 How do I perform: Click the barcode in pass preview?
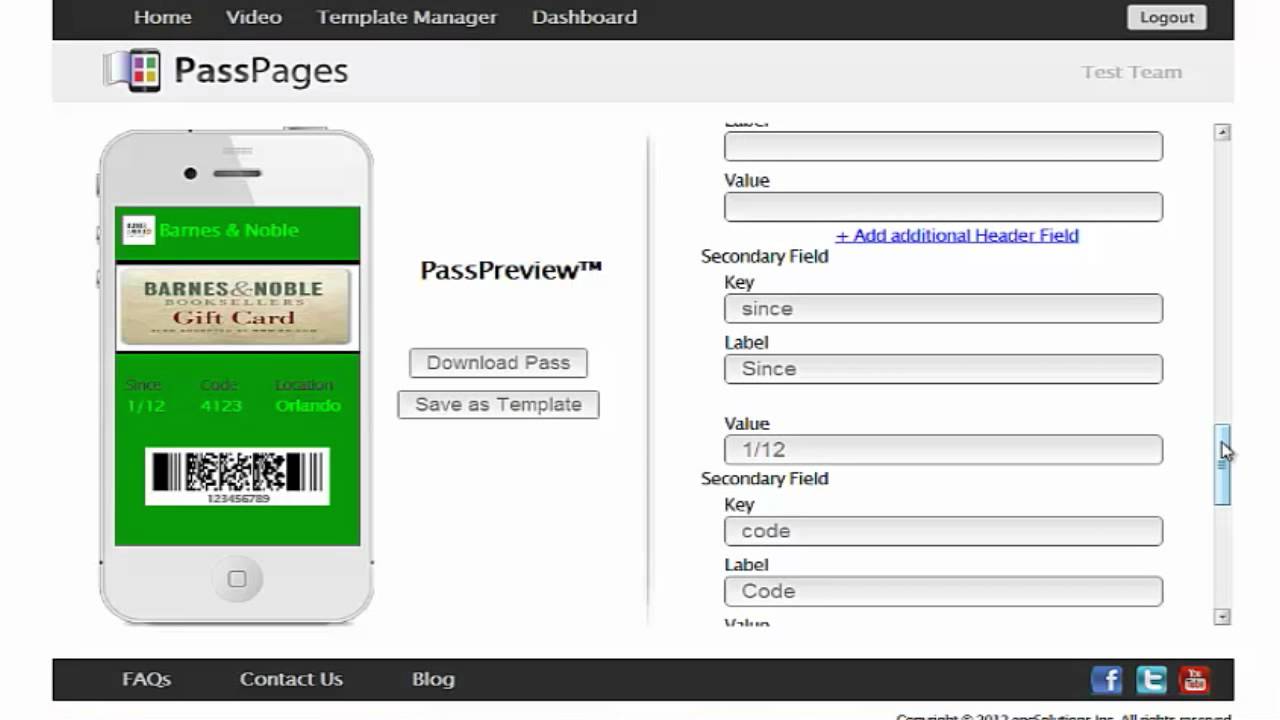coord(237,476)
